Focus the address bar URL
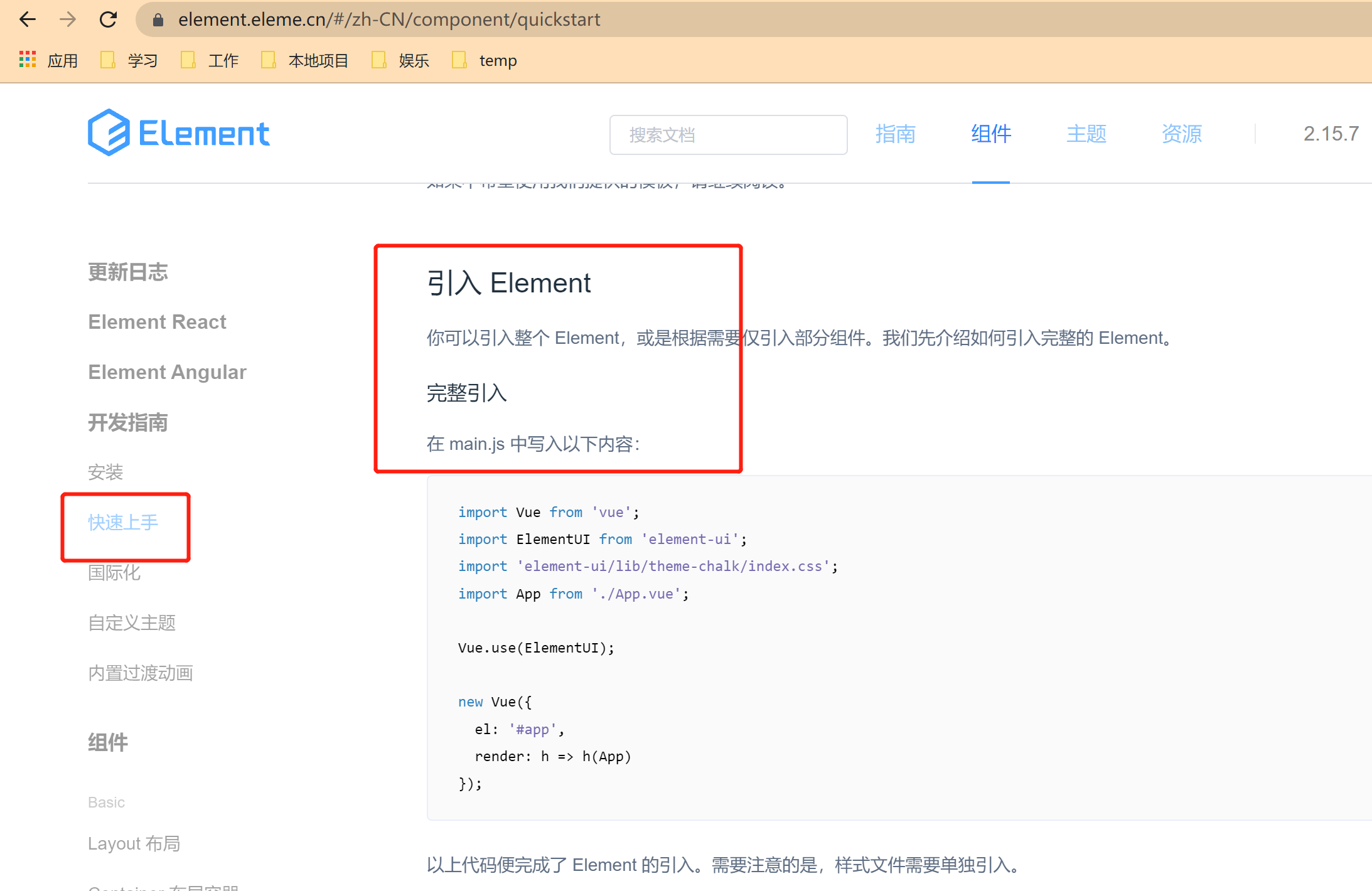The image size is (1372, 891). [389, 19]
